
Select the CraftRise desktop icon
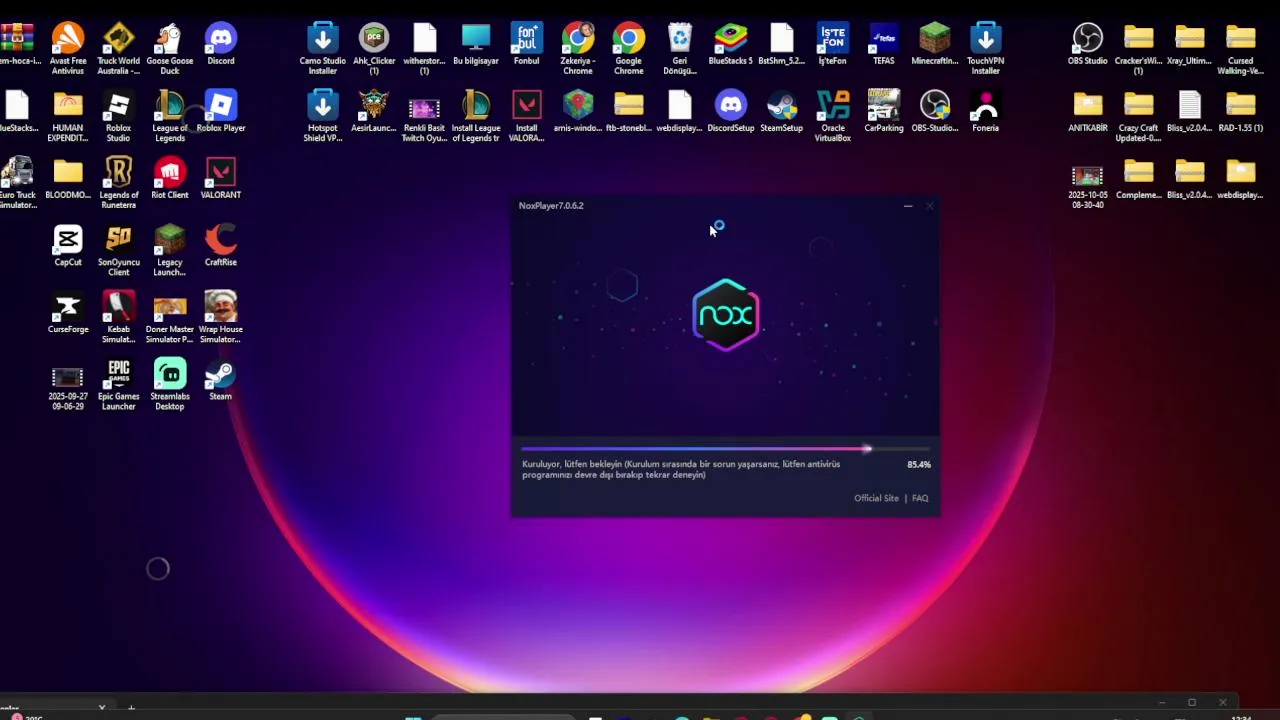pos(220,246)
